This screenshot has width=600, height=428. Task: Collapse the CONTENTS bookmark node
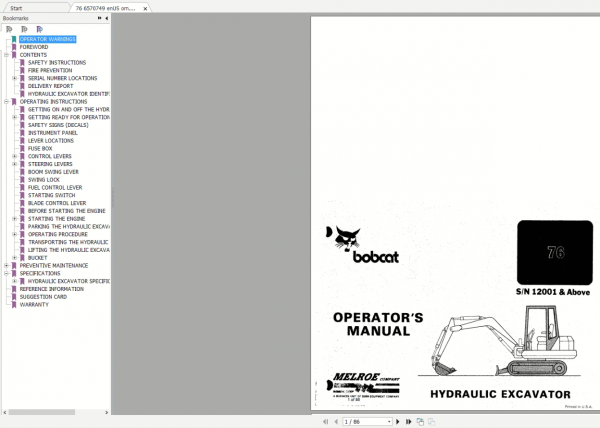point(6,55)
